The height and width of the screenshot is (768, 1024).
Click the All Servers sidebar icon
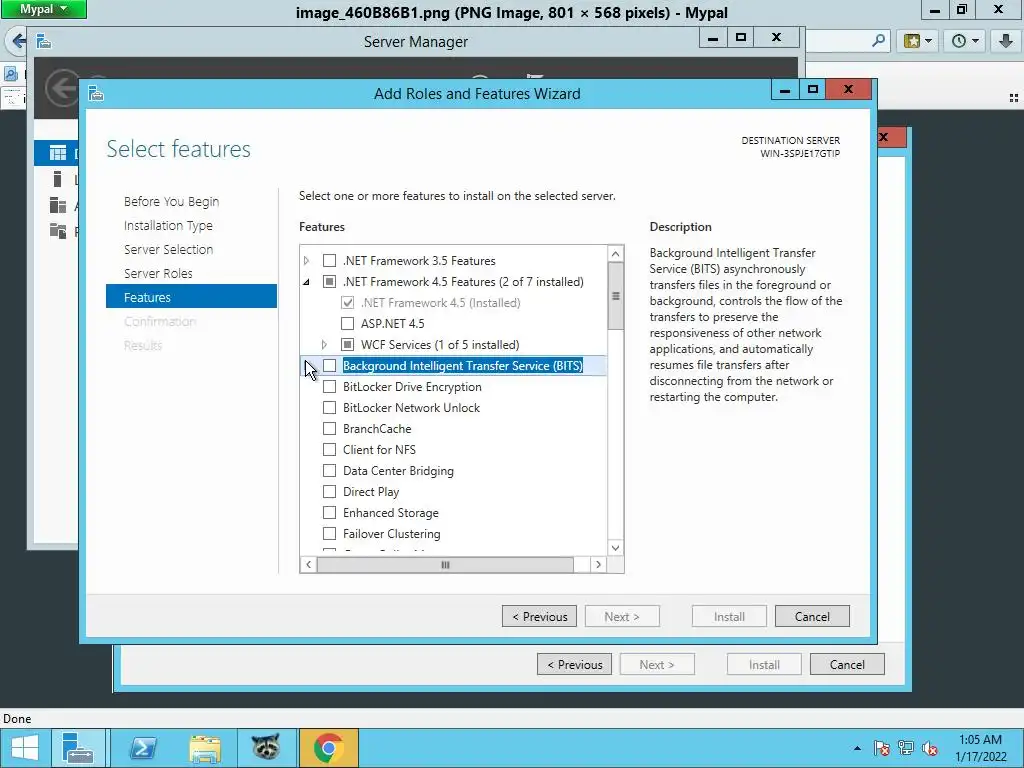click(57, 205)
